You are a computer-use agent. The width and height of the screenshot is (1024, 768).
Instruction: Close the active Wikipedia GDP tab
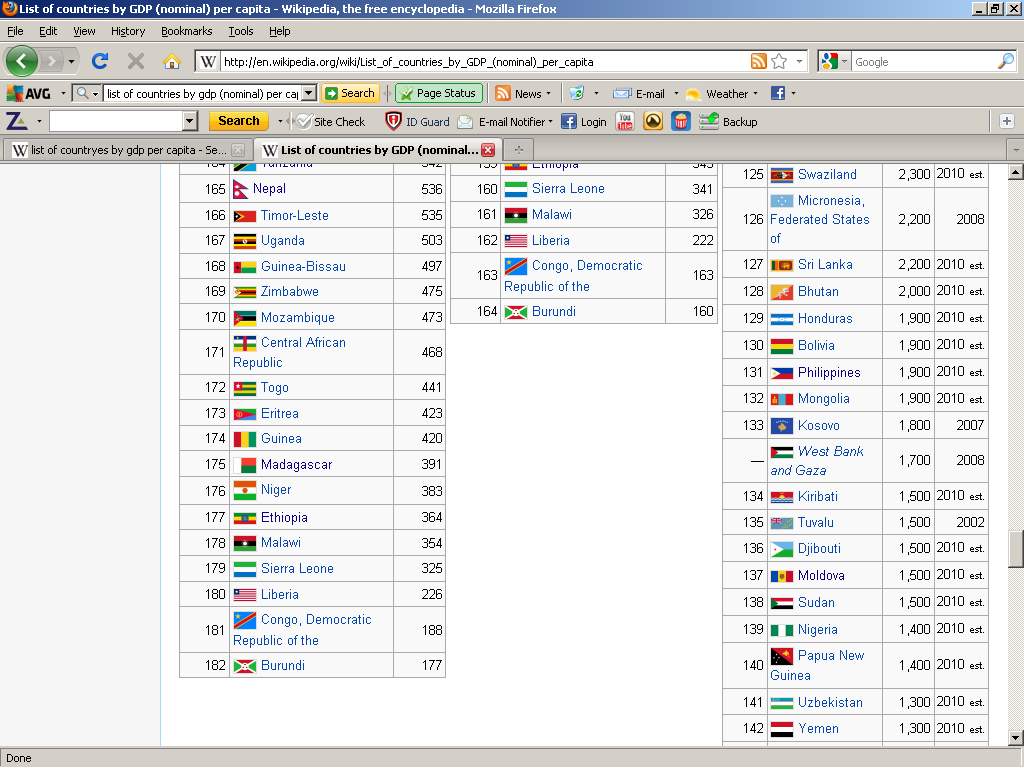488,150
